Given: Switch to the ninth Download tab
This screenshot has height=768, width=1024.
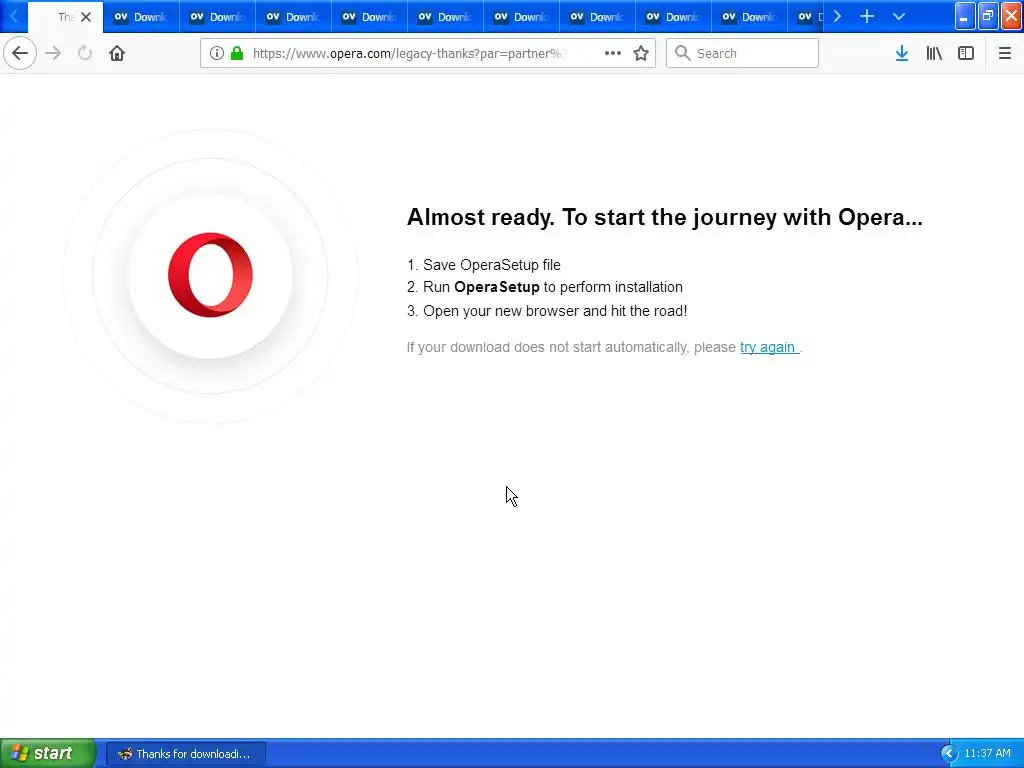Looking at the screenshot, I should 749,17.
